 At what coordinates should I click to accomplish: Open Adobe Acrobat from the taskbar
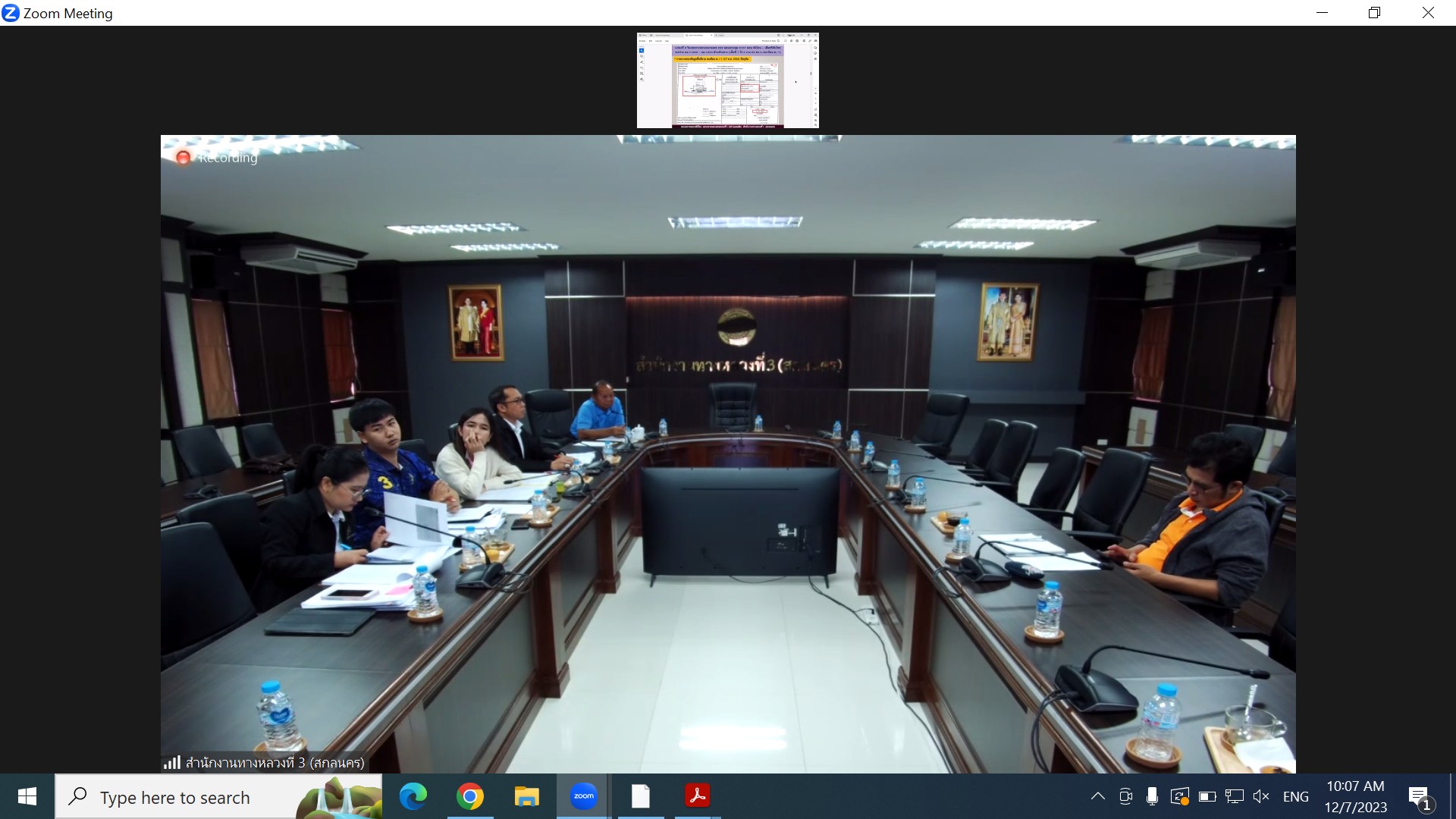click(697, 796)
